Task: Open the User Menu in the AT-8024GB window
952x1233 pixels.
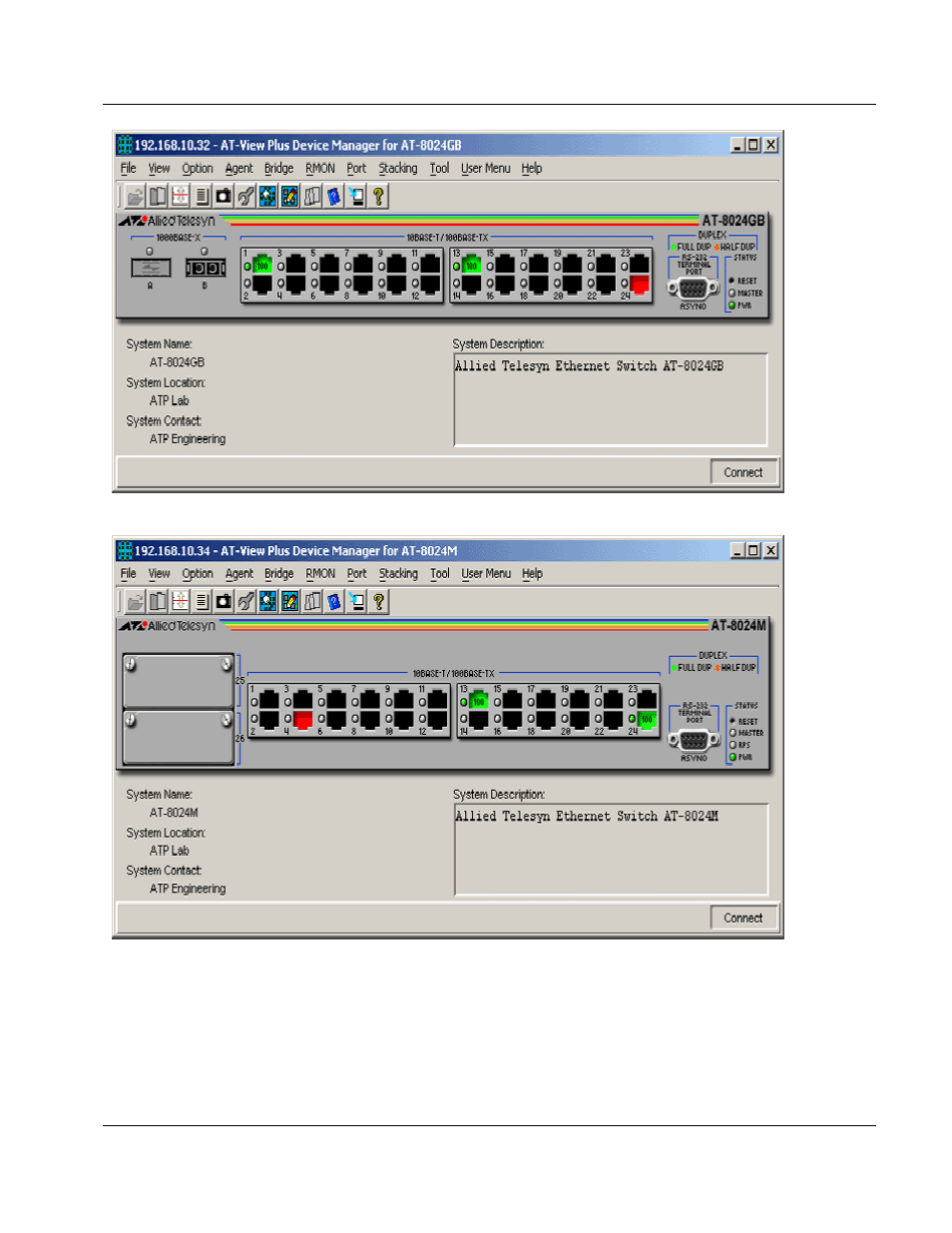Action: pyautogui.click(x=486, y=169)
